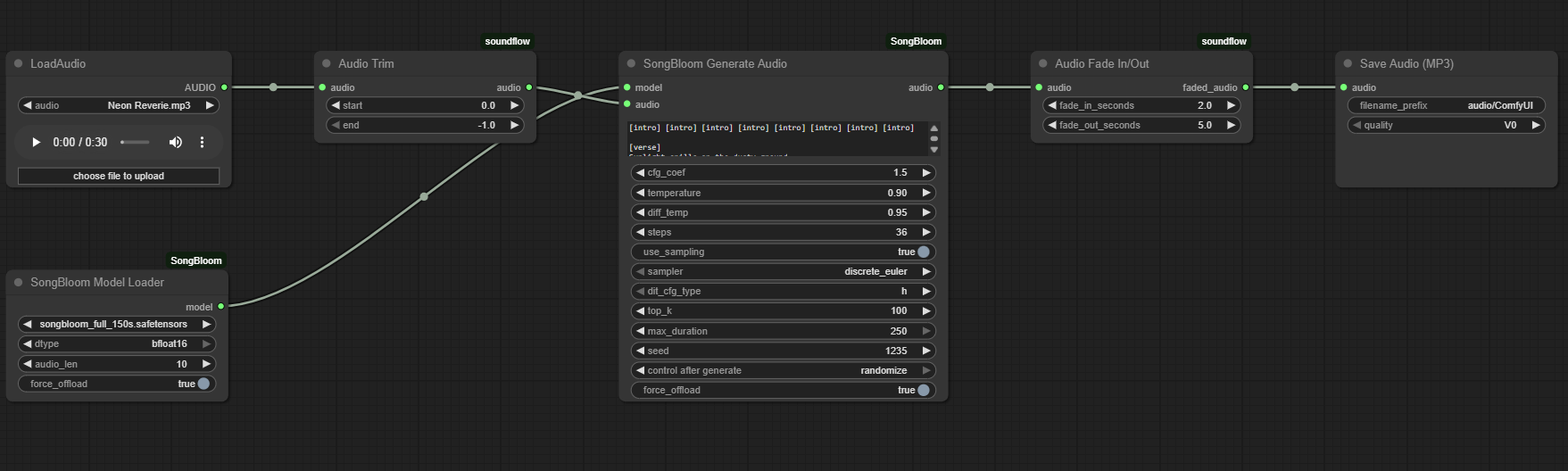Screen dimensions: 1568x471
Task: Mute the audio player volume
Action: (176, 143)
